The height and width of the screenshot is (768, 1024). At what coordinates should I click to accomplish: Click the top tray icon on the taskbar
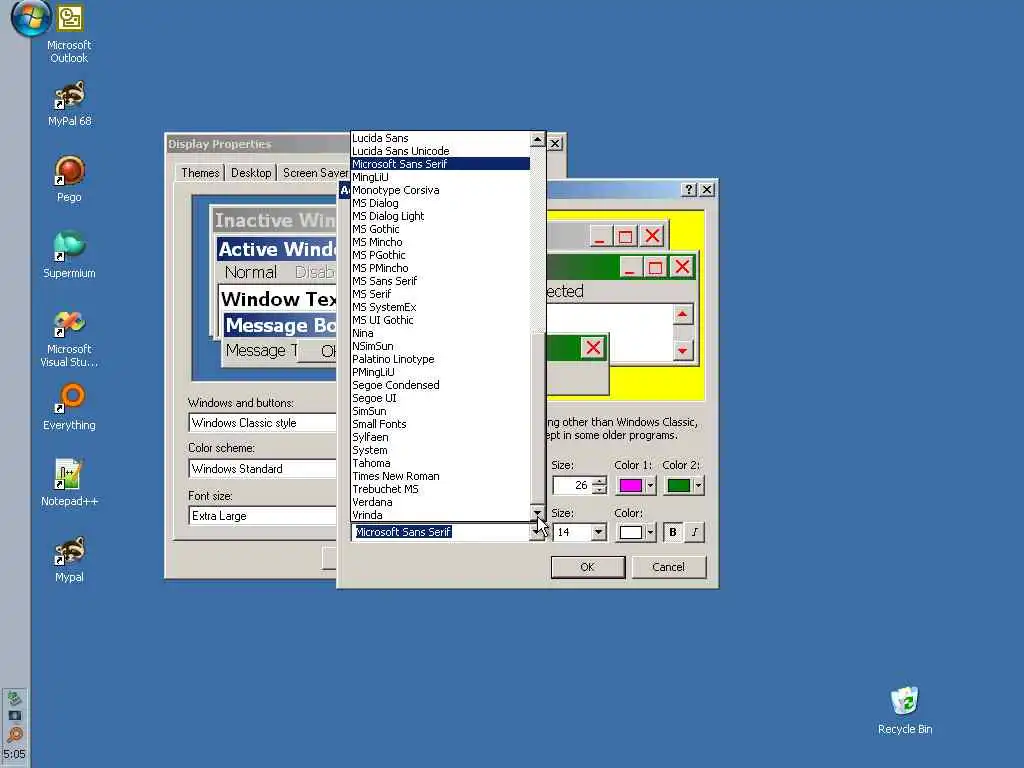(14, 698)
